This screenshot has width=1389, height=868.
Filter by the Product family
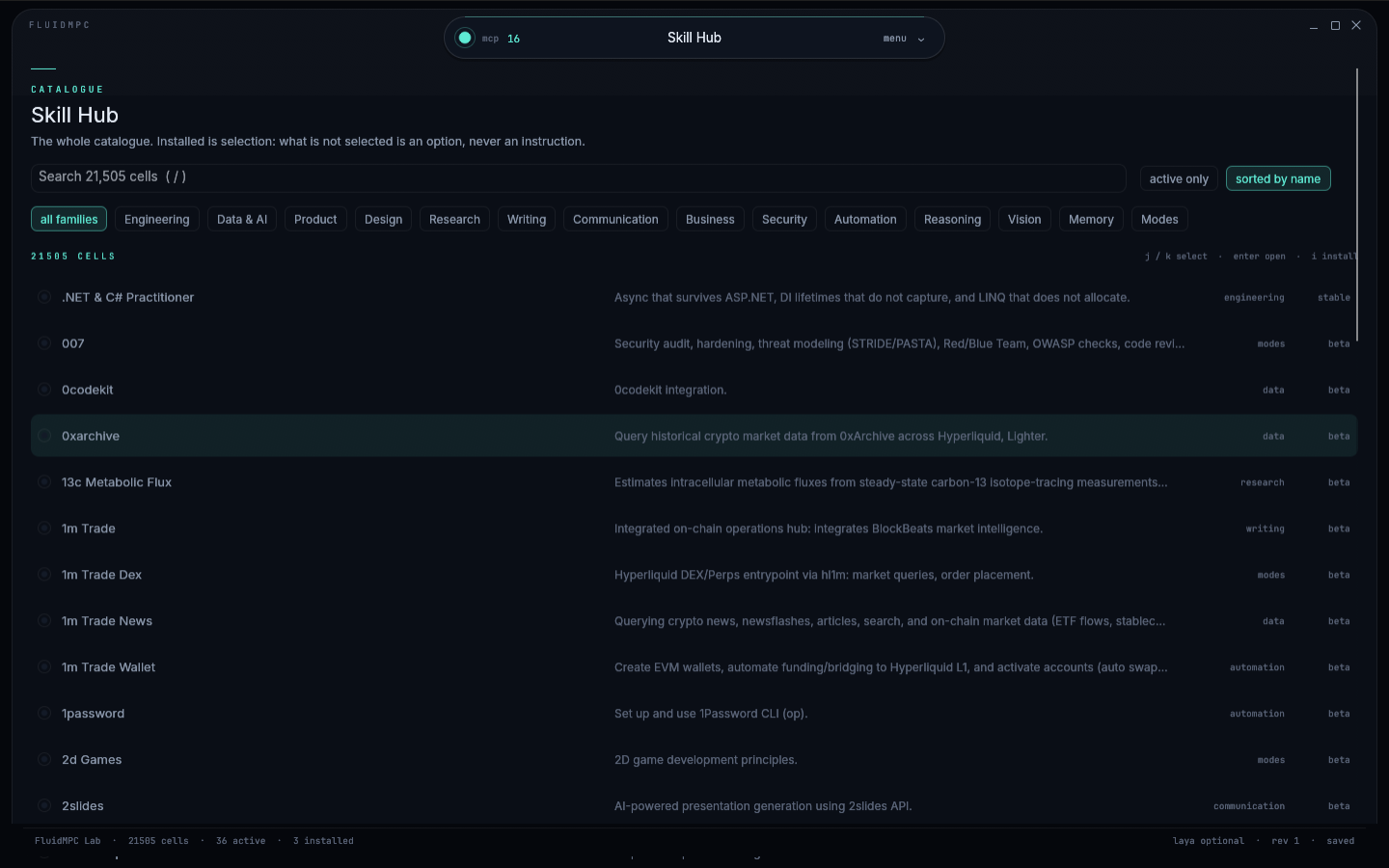click(x=315, y=219)
